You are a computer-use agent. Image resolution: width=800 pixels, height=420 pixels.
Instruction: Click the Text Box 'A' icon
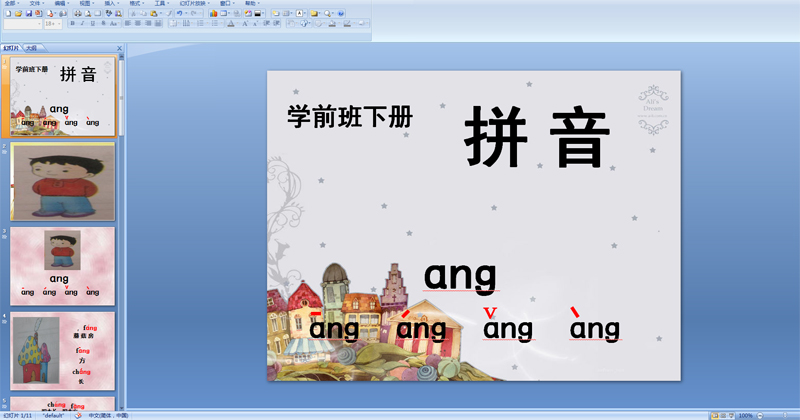299,13
